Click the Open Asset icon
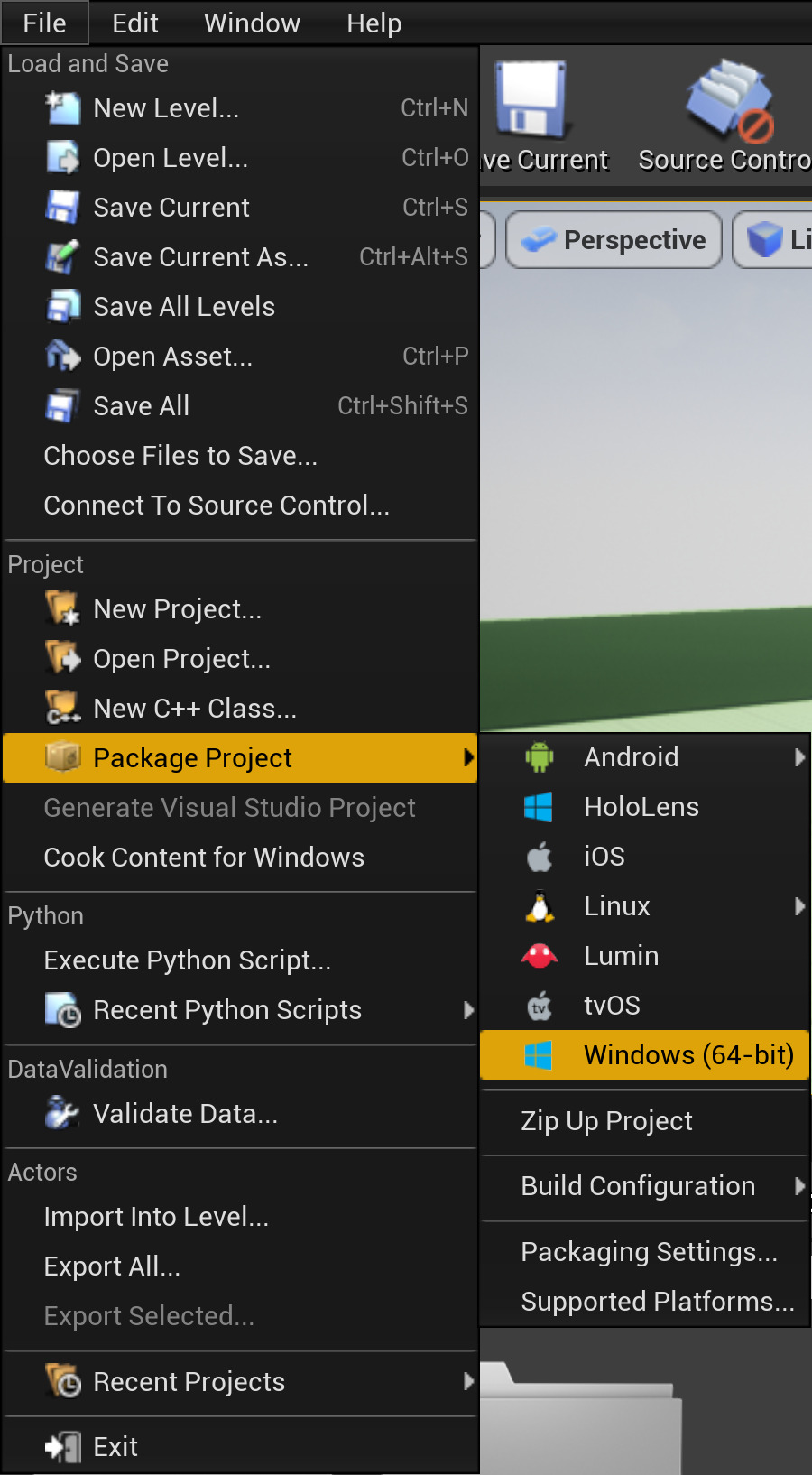Viewport: 812px width, 1475px height. click(63, 357)
